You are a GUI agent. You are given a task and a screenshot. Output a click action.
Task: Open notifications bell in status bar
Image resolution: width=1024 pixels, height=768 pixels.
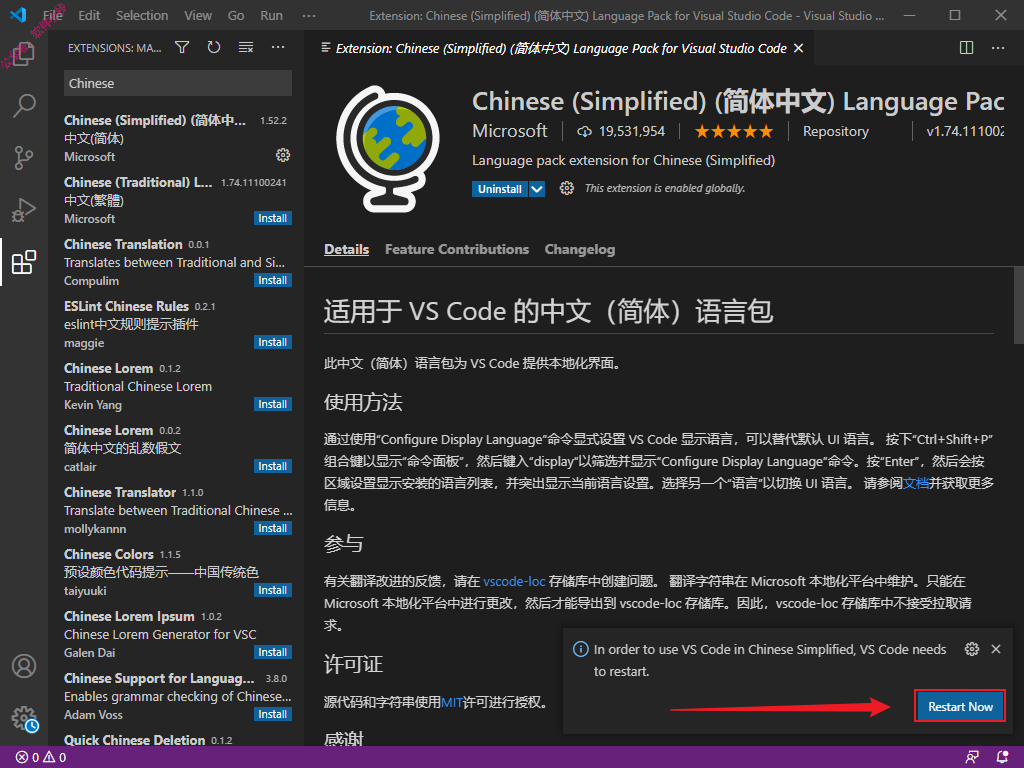1003,758
